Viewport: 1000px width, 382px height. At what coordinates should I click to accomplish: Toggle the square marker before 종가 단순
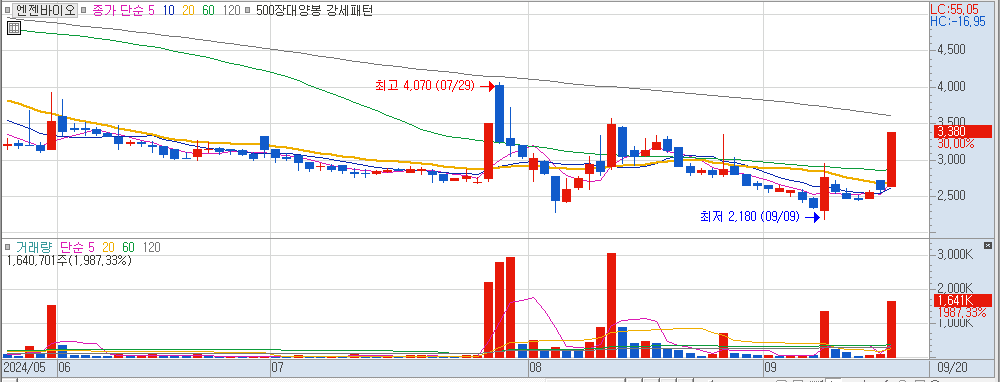[x=85, y=10]
